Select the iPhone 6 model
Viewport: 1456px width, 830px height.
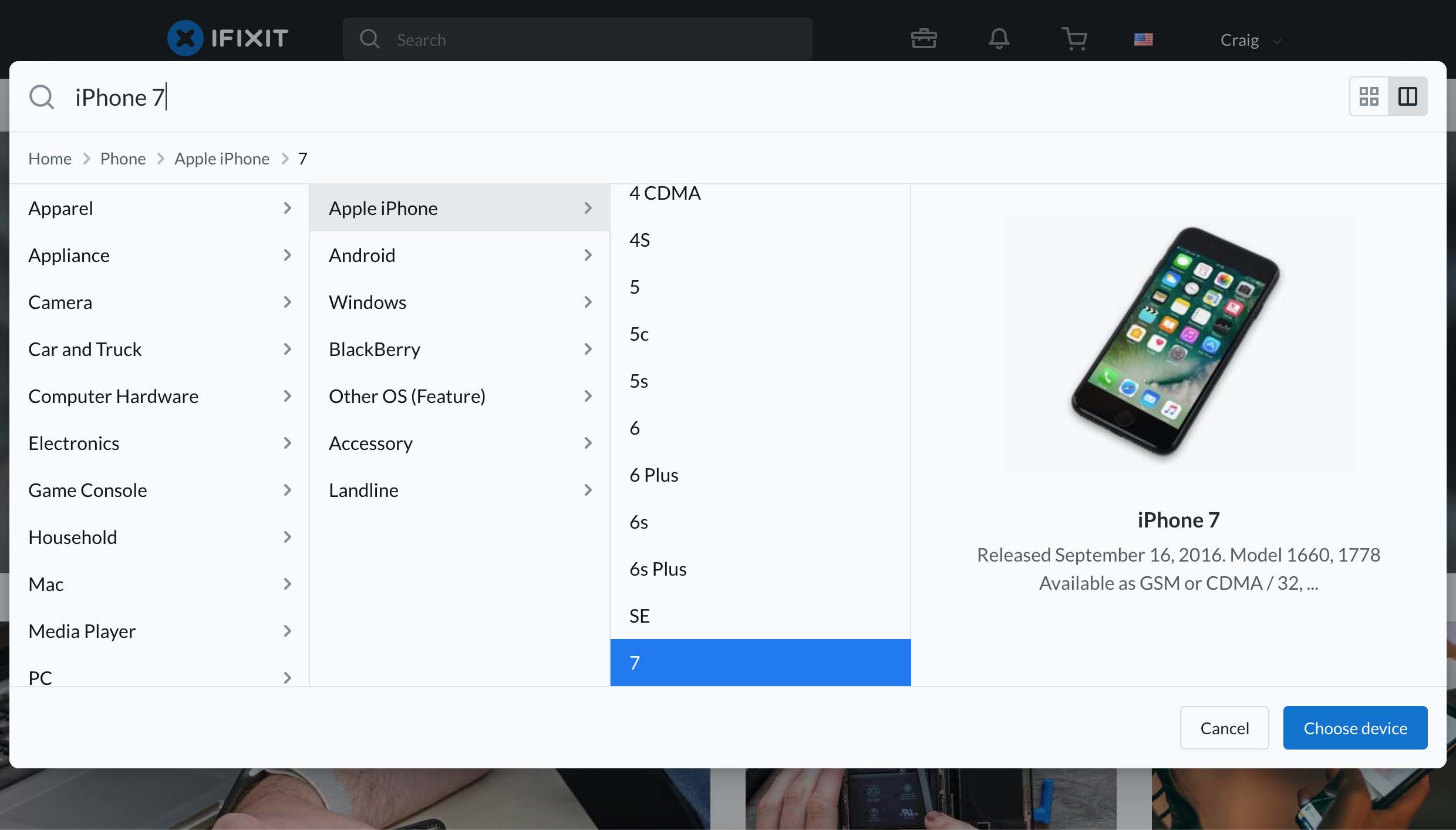tap(760, 428)
